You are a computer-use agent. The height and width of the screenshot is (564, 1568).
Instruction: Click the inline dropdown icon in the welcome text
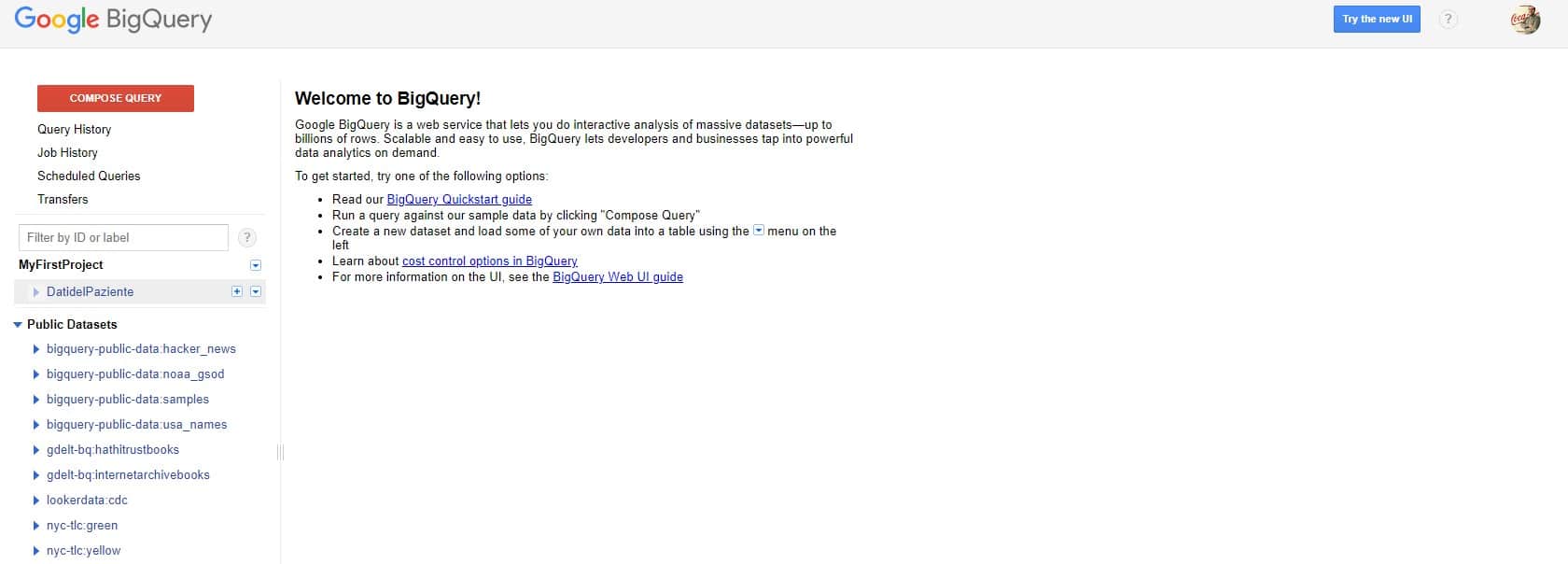click(x=758, y=230)
